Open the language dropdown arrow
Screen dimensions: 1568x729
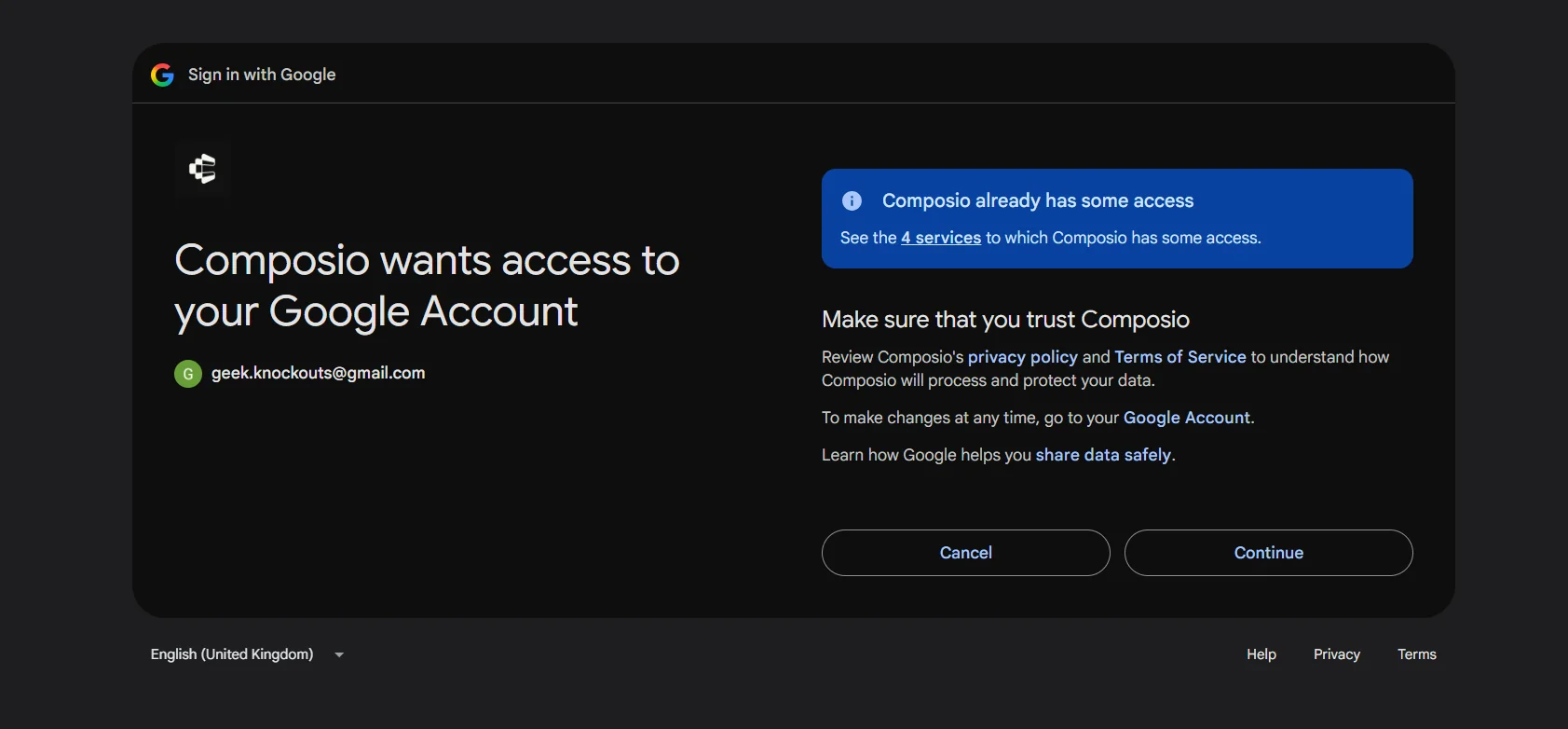click(x=339, y=654)
